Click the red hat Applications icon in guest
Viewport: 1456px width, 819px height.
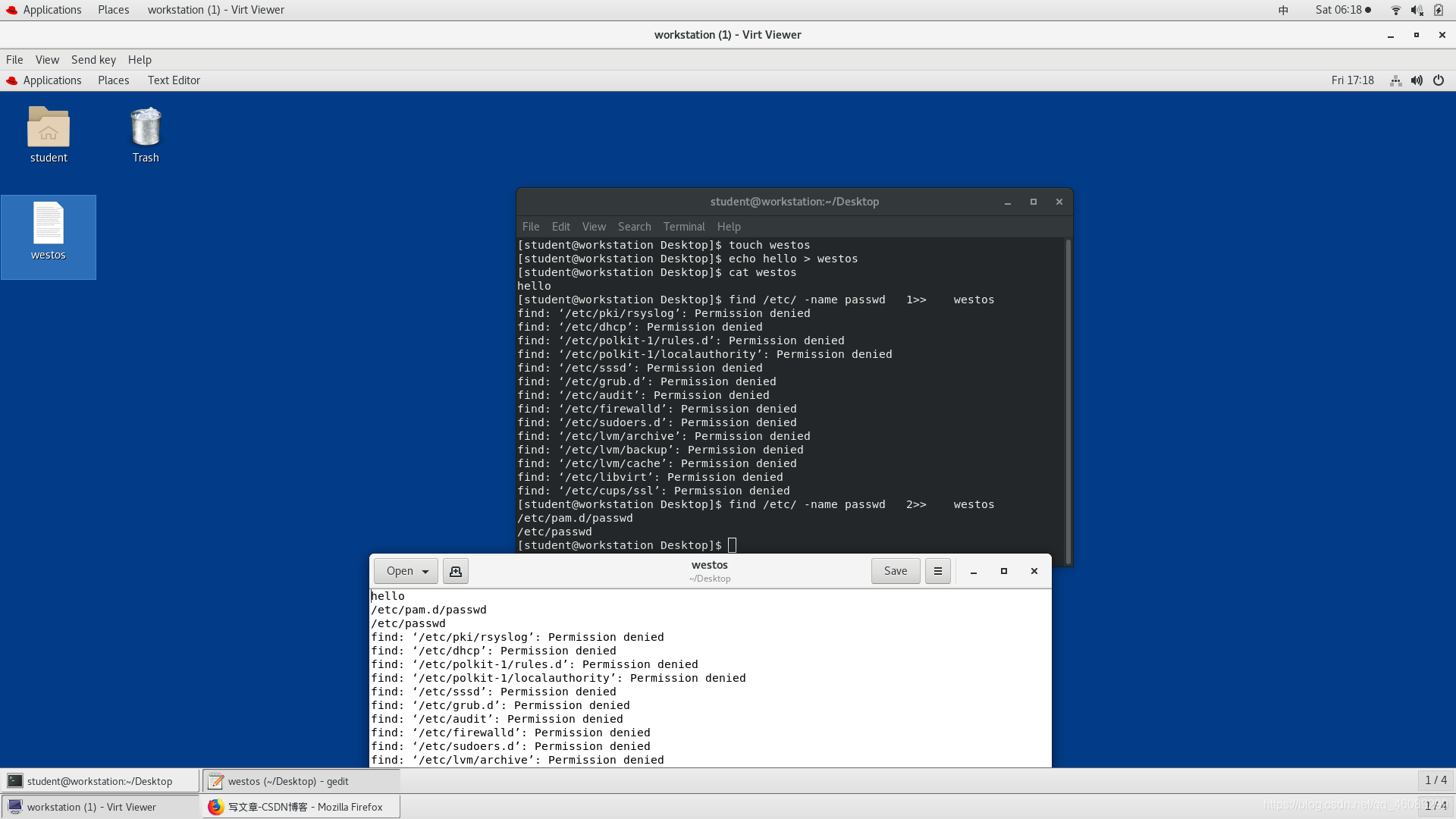click(x=11, y=80)
